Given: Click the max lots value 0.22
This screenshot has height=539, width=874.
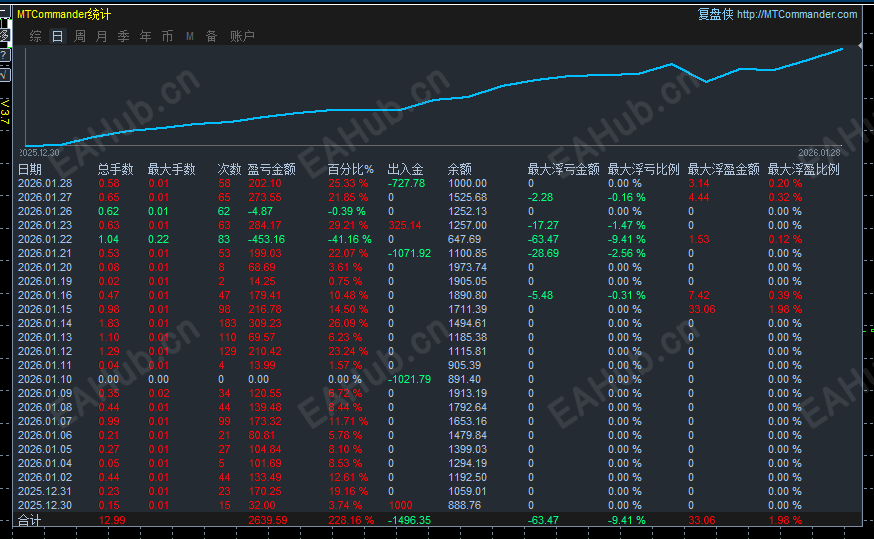Looking at the screenshot, I should [x=159, y=239].
